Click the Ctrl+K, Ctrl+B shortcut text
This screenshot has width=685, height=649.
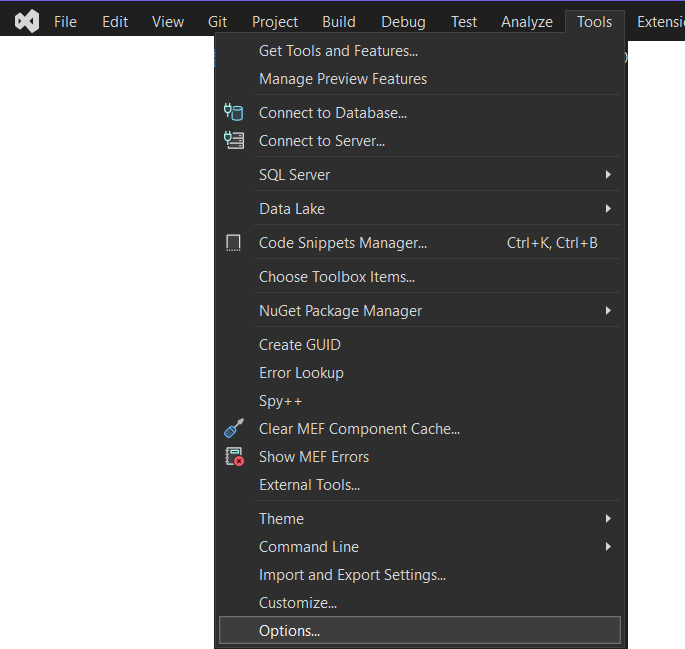(x=552, y=243)
